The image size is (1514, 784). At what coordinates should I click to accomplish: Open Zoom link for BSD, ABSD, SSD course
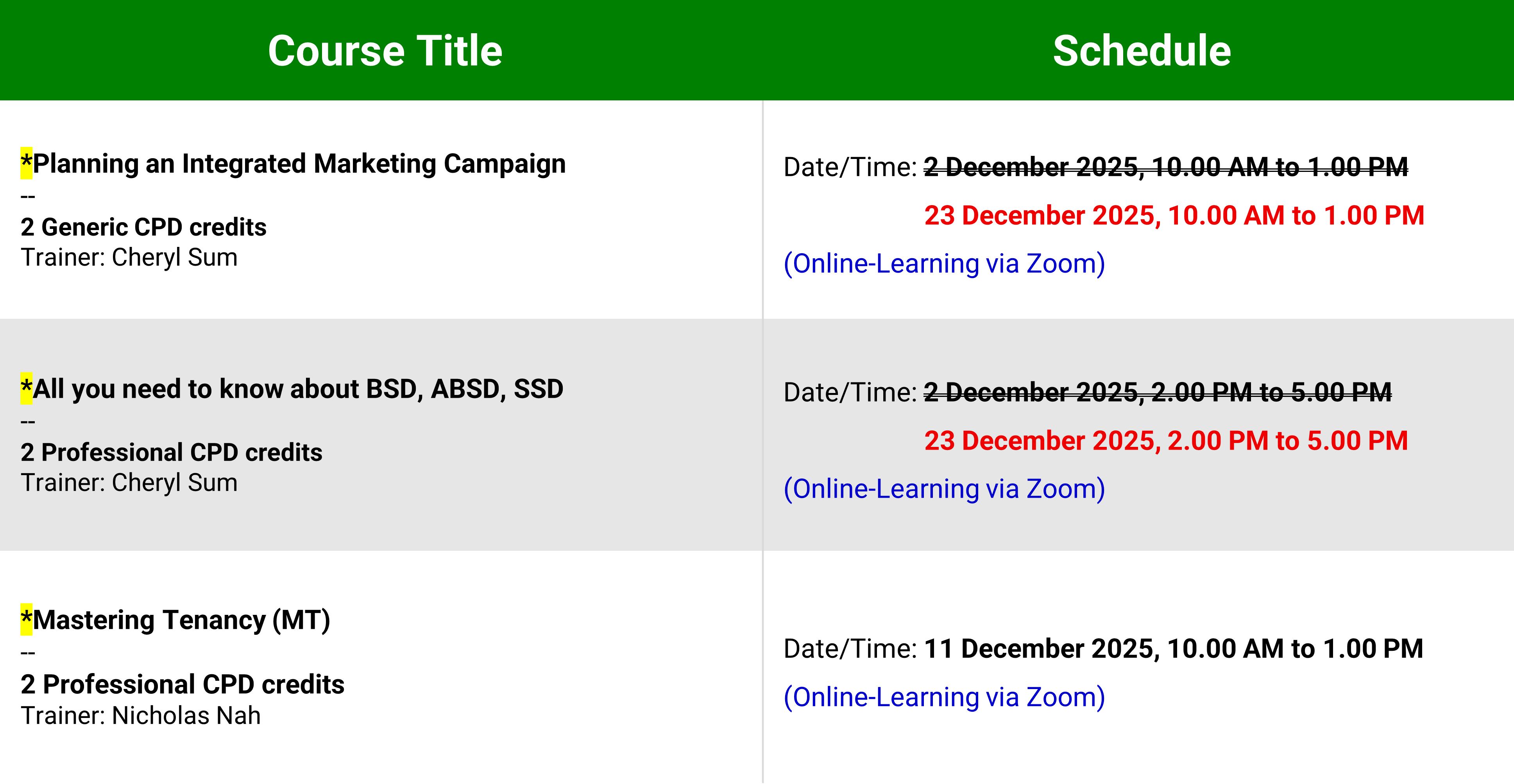pos(944,489)
